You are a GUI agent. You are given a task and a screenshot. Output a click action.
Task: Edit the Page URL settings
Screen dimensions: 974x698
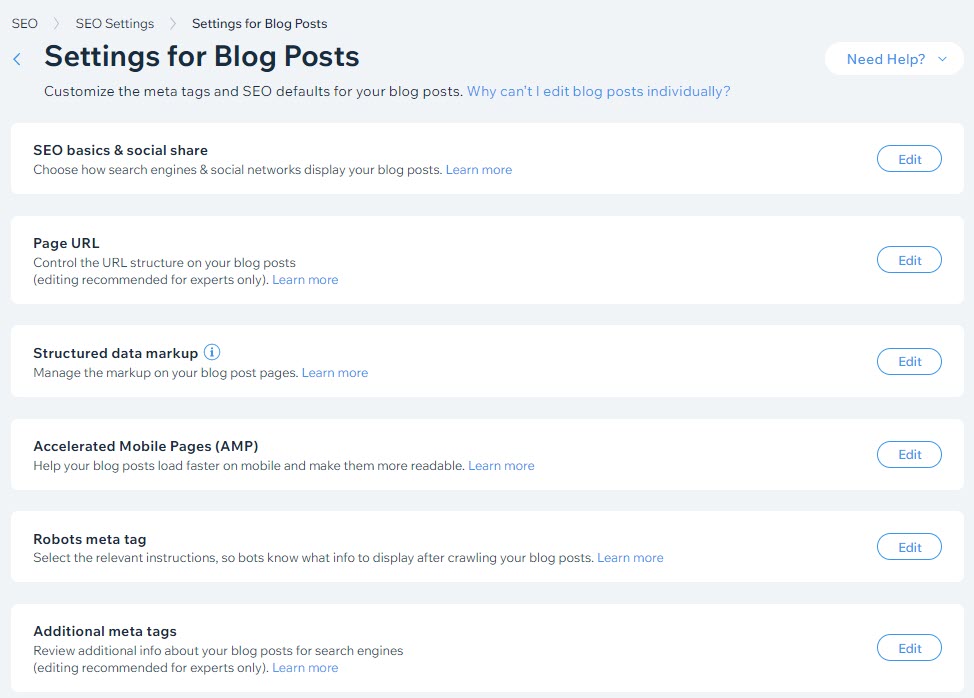[909, 260]
